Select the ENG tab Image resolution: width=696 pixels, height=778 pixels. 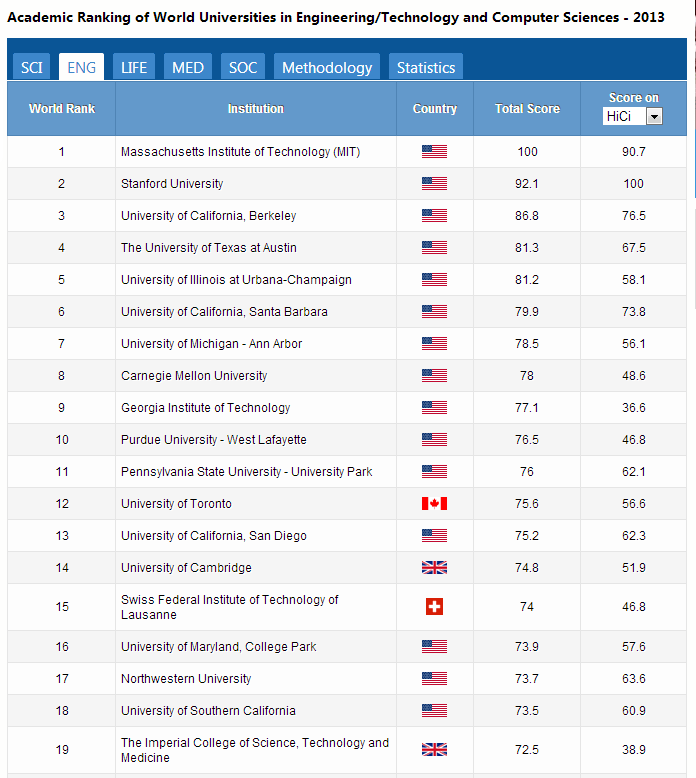[81, 67]
